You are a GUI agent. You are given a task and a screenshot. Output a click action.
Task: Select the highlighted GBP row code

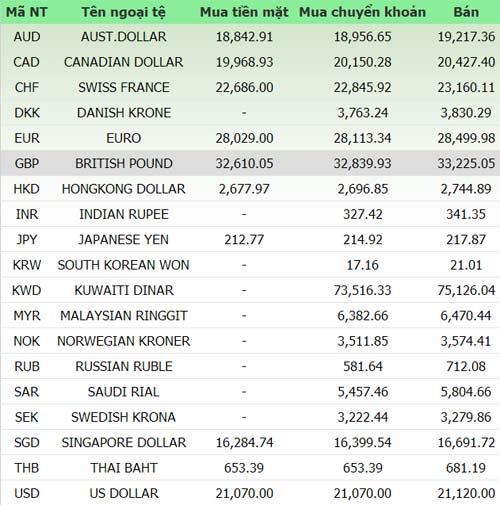27,163
